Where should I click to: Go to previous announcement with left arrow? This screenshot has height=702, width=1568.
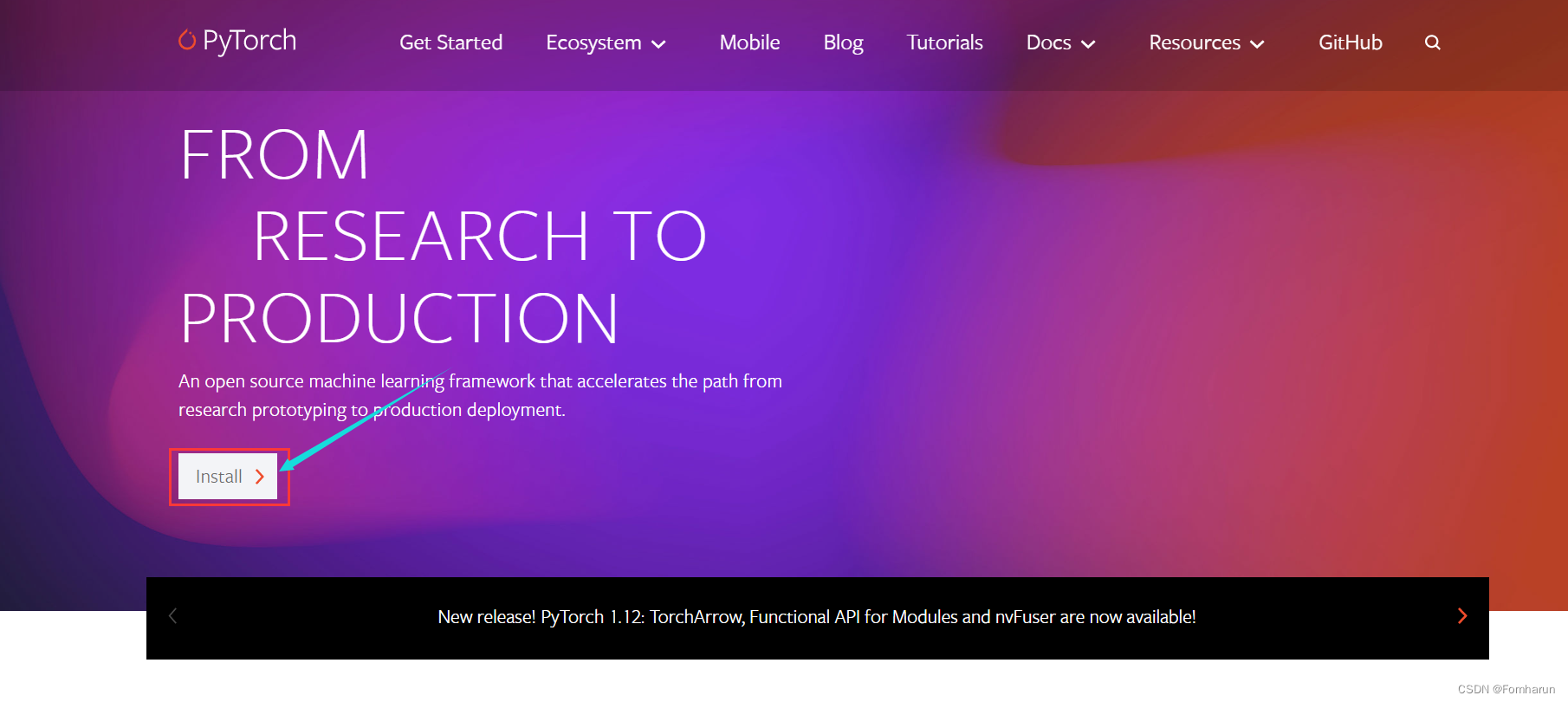coord(172,616)
